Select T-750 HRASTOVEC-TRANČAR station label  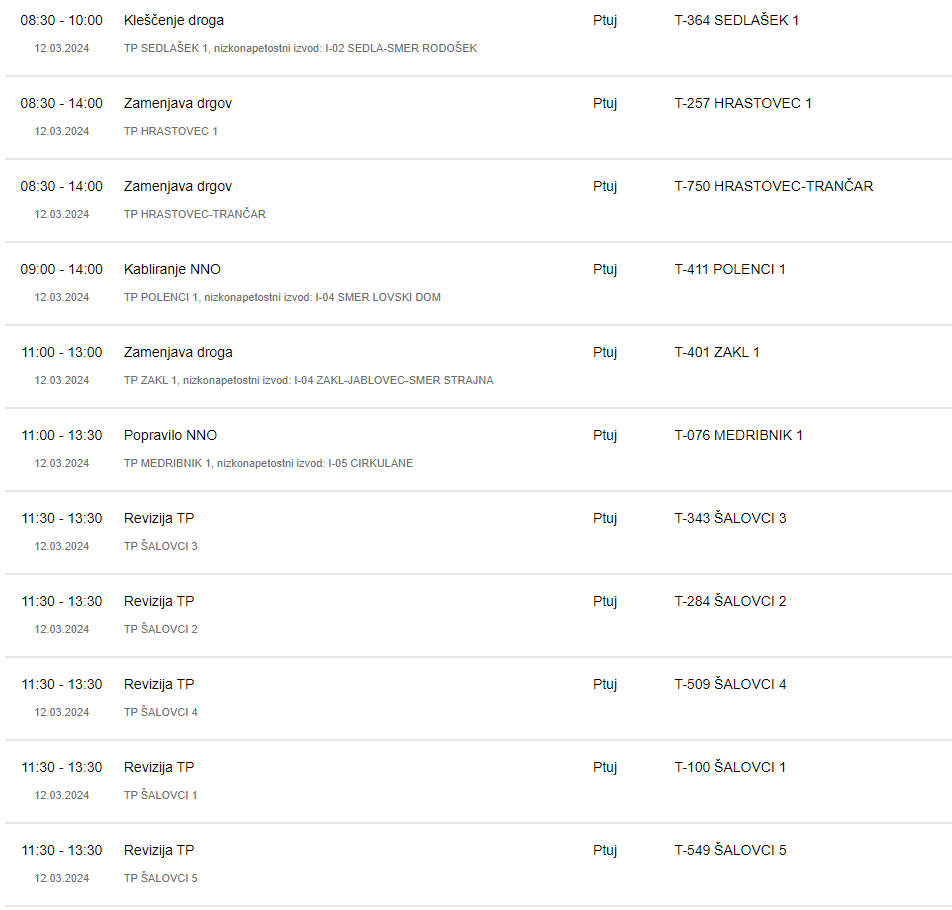coord(774,186)
